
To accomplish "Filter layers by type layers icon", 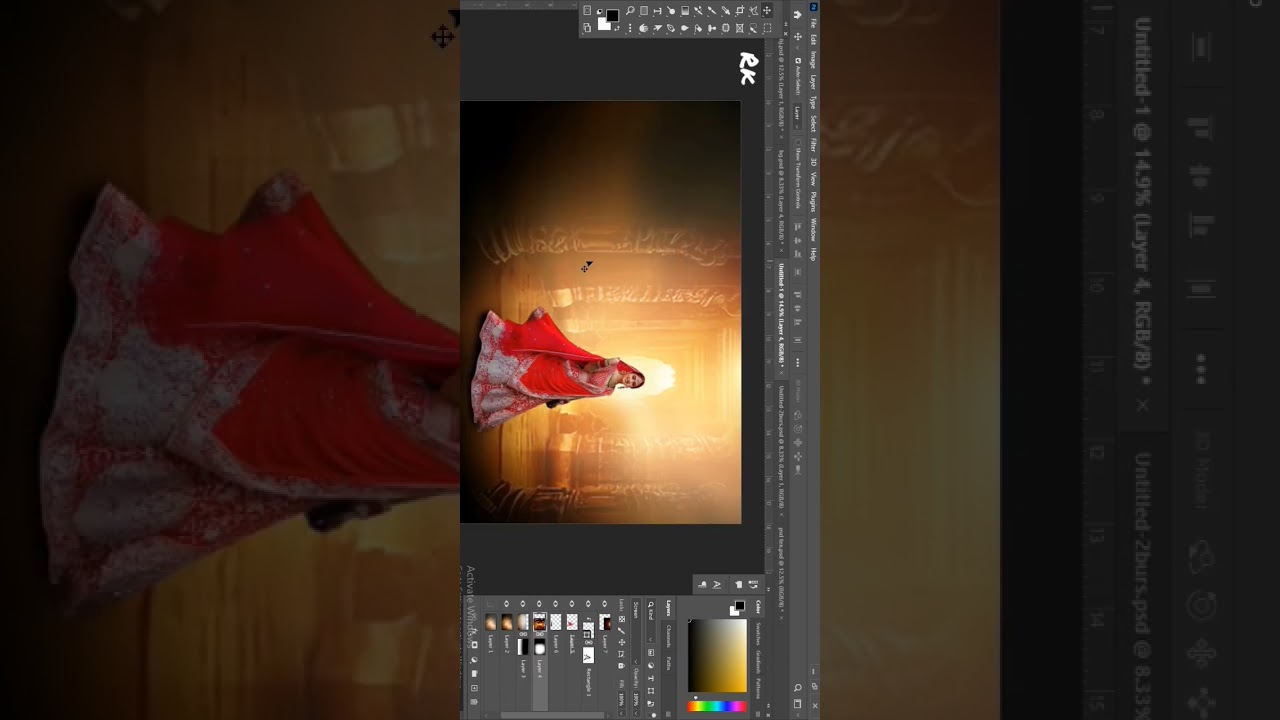I will (x=651, y=678).
